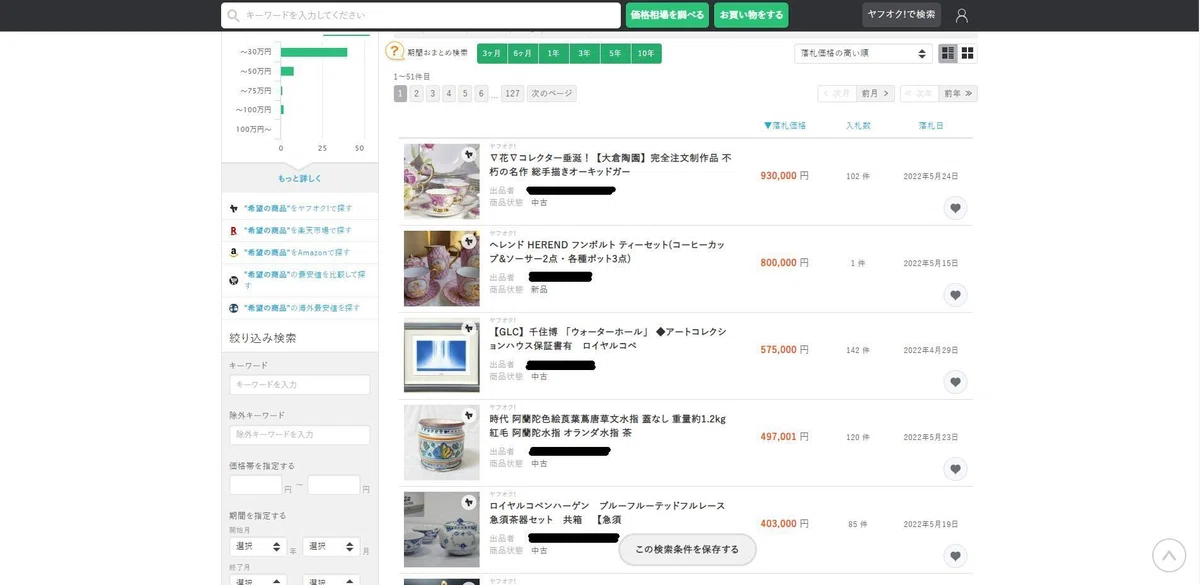The image size is (1200, 585).
Task: Favorite the 403,000円 item with heart icon
Action: 955,556
